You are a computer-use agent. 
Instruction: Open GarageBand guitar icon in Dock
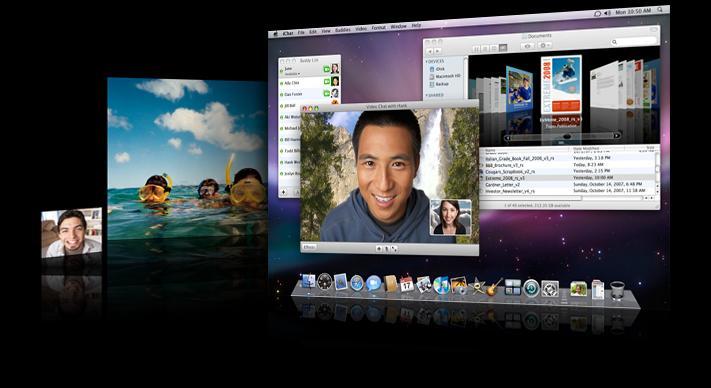(494, 287)
